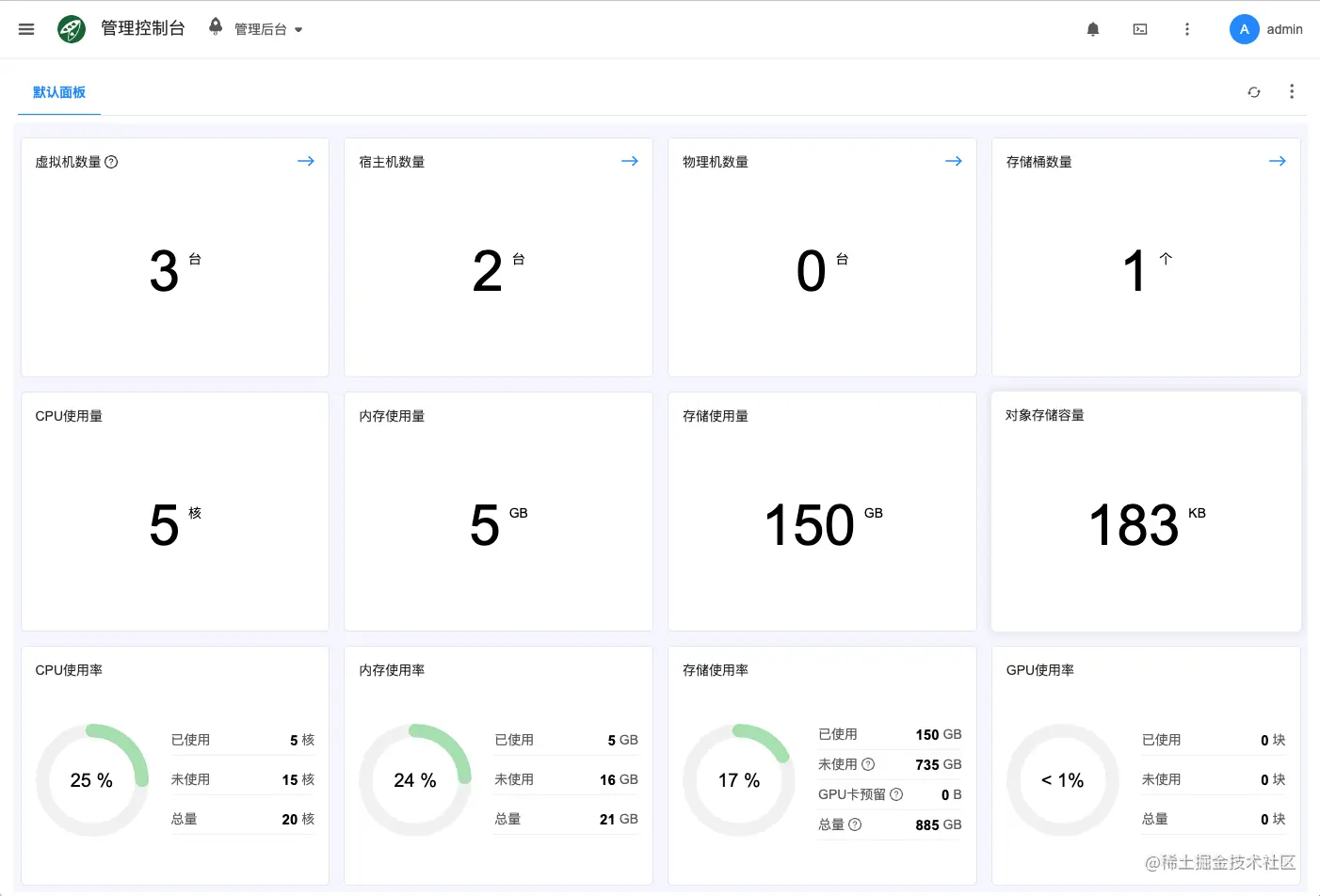This screenshot has width=1320, height=896.
Task: Open host list via 宿主机数量 arrow
Action: point(630,161)
